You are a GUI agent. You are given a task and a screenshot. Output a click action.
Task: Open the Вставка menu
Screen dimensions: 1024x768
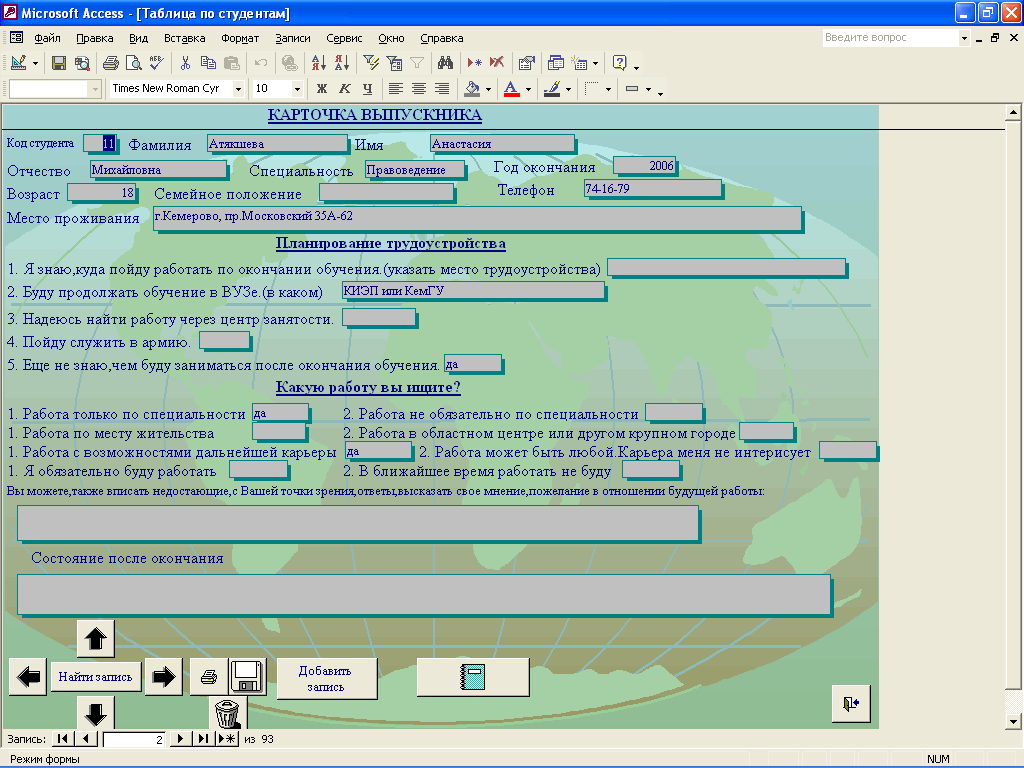pyautogui.click(x=184, y=39)
